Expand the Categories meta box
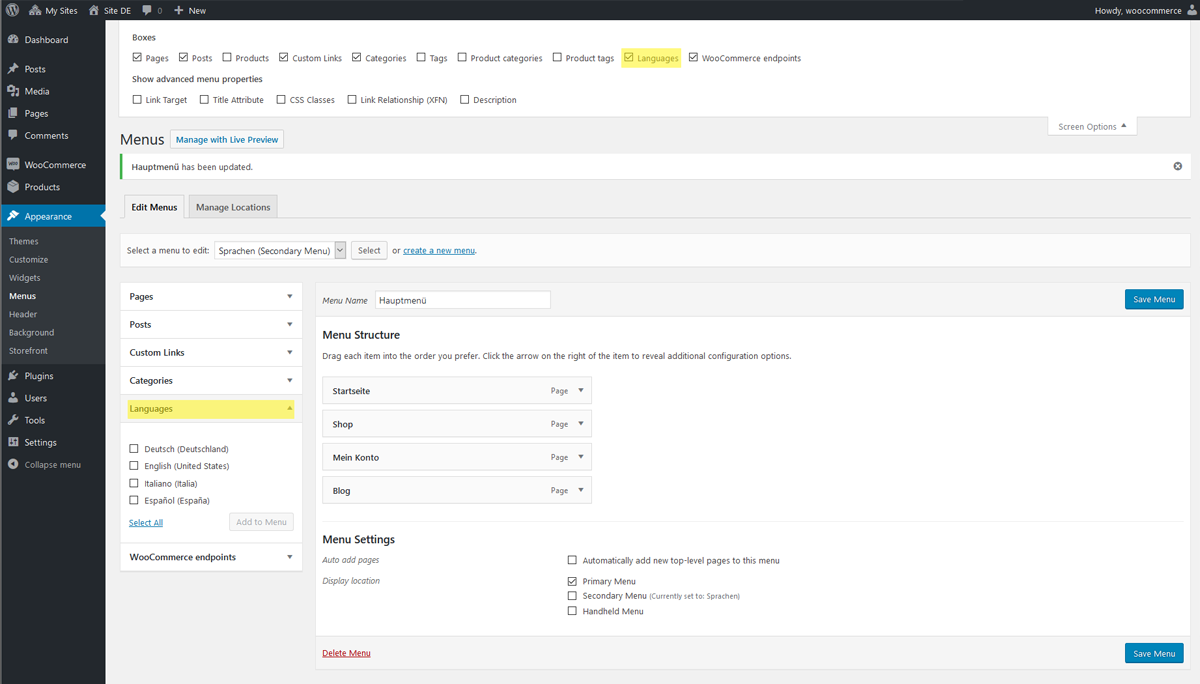1200x684 pixels. pos(290,381)
